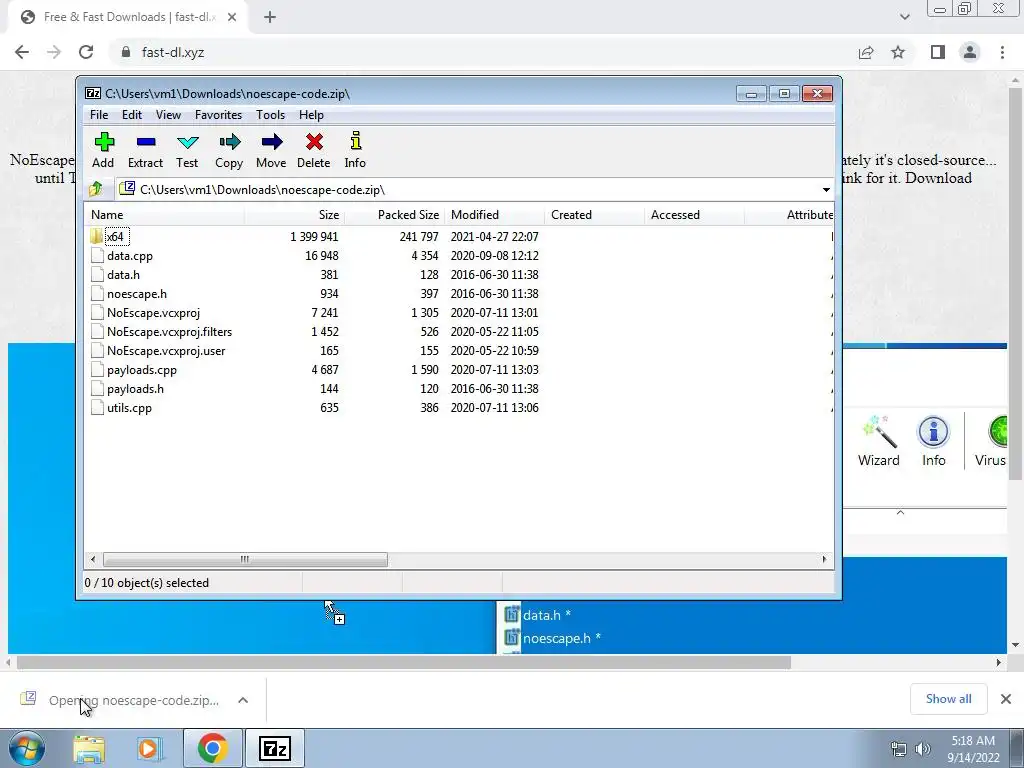Collapse the webpage panel caret

coord(900,513)
